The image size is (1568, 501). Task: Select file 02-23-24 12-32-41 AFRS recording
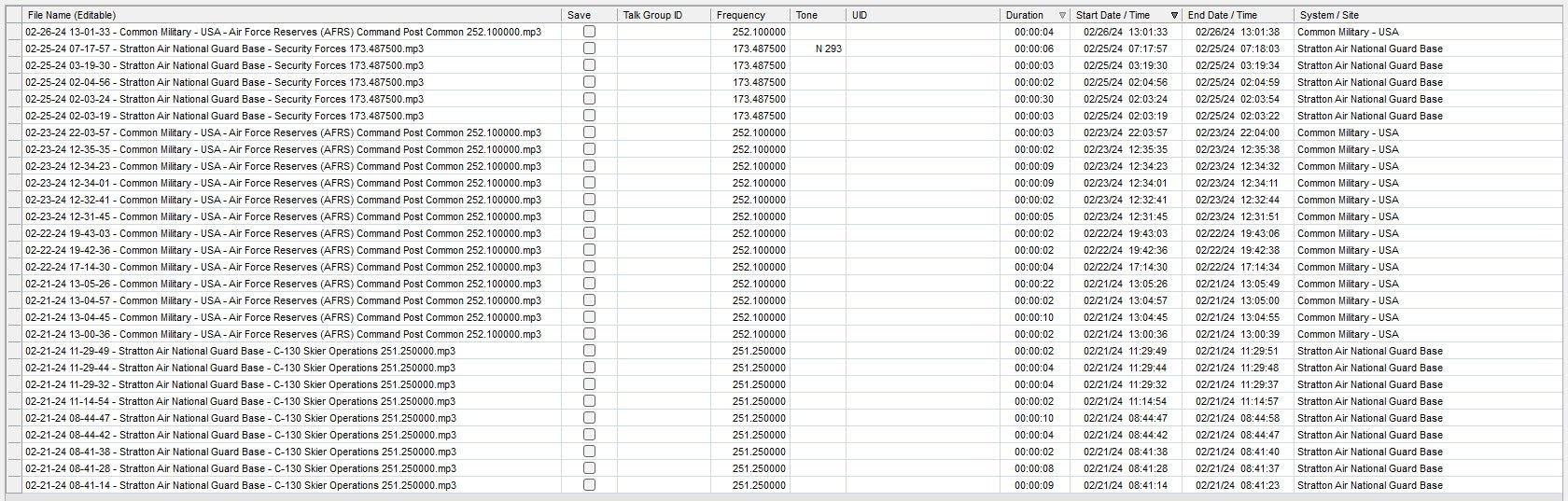point(283,200)
